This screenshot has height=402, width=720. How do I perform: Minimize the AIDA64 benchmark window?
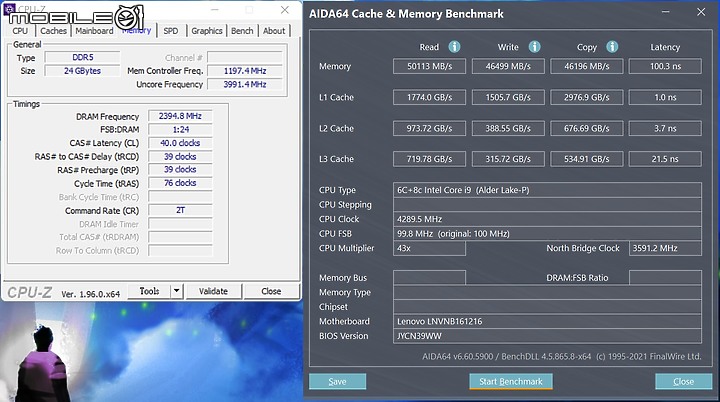click(x=665, y=12)
